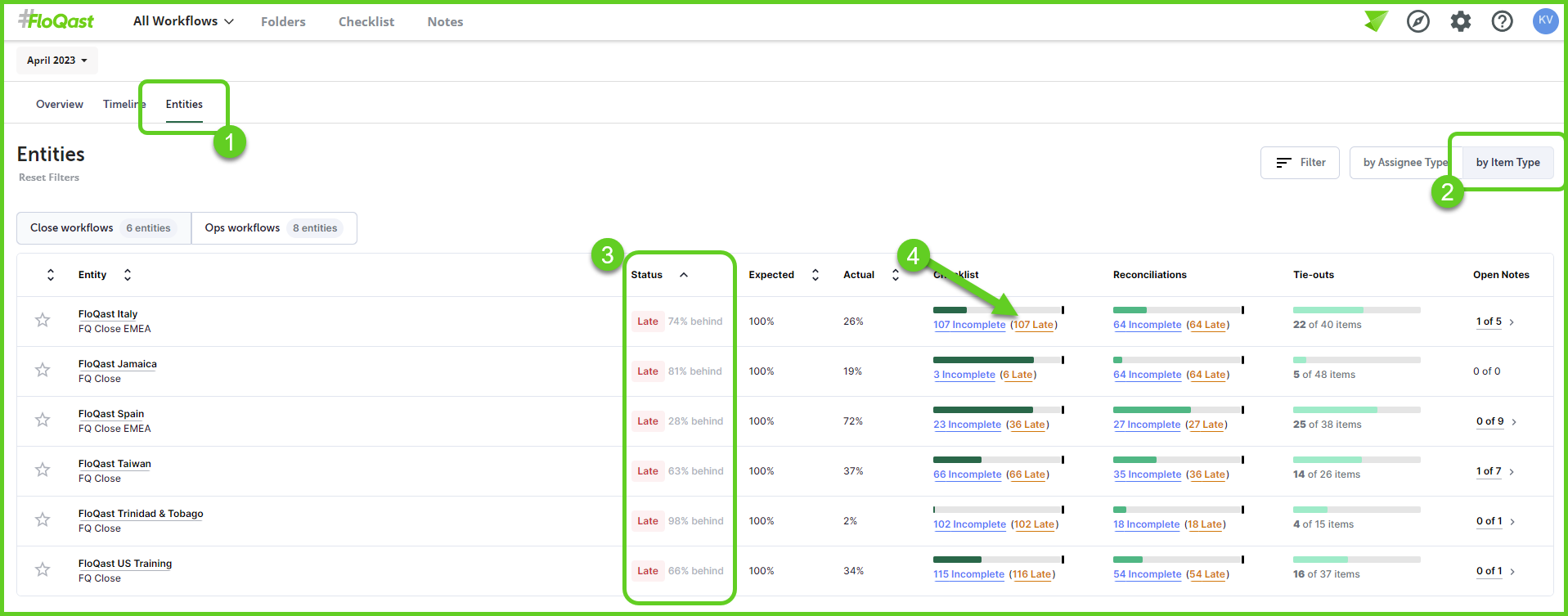Click the help question mark icon
Image resolution: width=1568 pixels, height=616 pixels.
pos(1502,21)
